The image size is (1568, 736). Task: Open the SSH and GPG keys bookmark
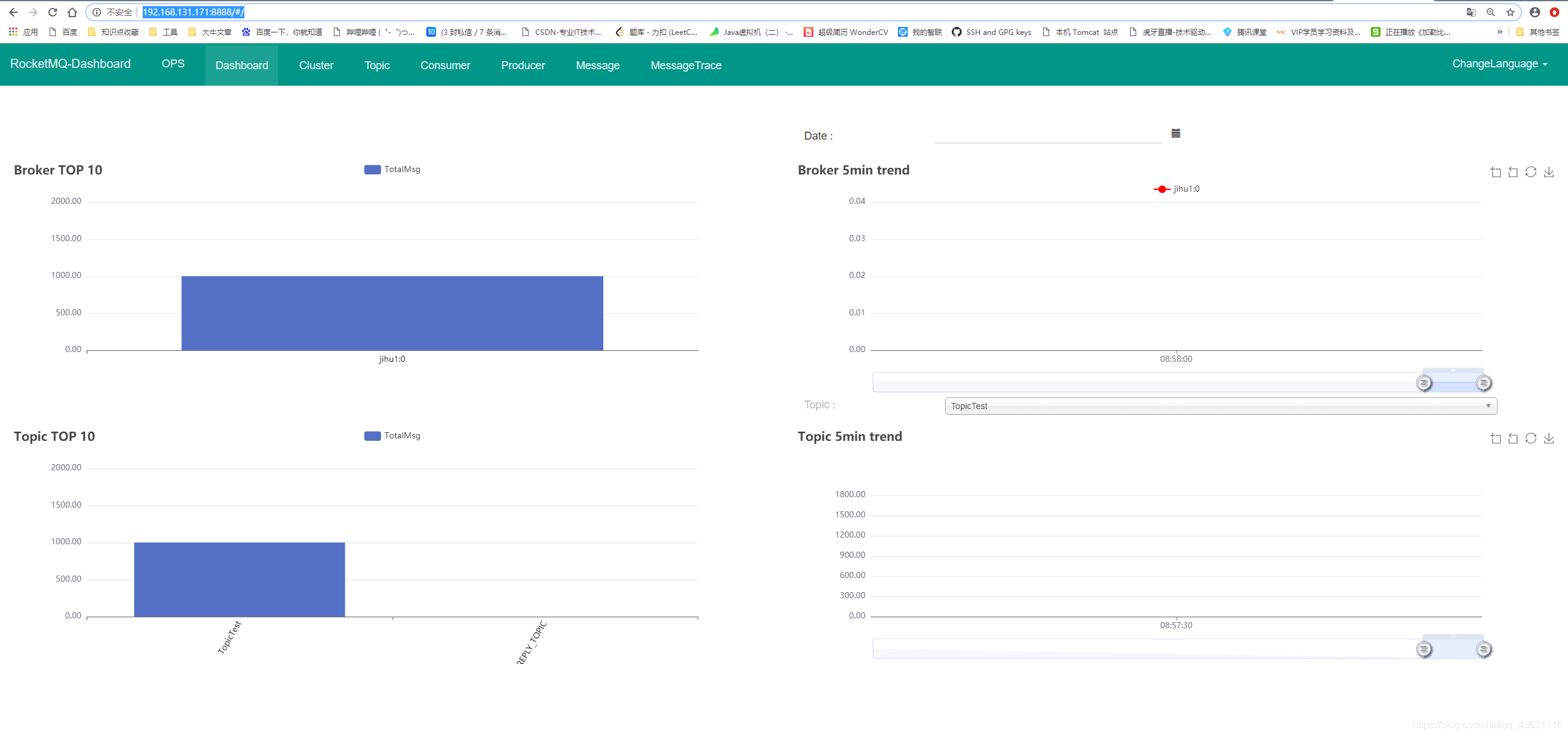(992, 32)
